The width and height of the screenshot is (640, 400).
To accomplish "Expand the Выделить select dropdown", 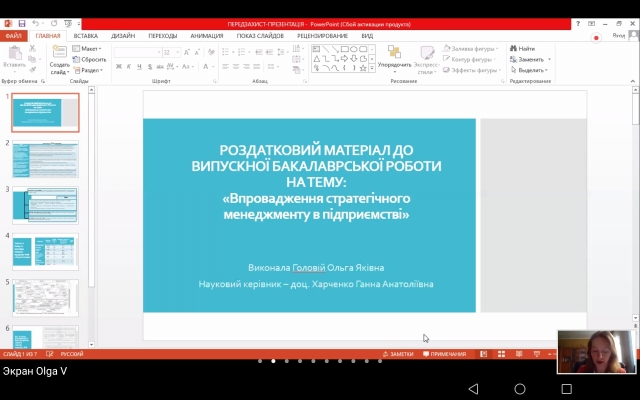I will [x=530, y=70].
